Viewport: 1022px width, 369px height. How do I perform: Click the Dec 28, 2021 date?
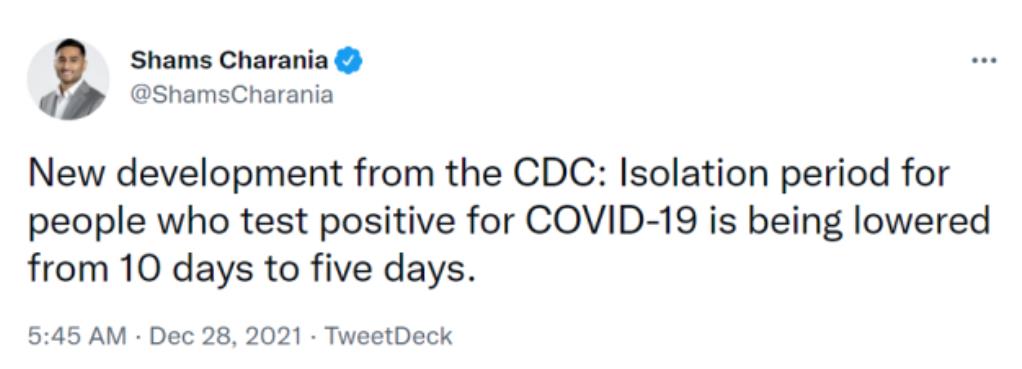tap(226, 336)
